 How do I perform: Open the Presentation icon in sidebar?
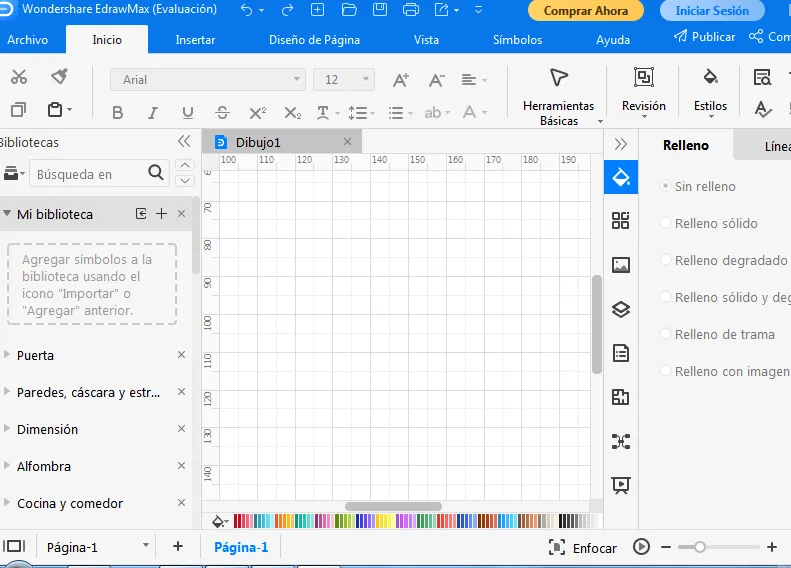point(620,485)
